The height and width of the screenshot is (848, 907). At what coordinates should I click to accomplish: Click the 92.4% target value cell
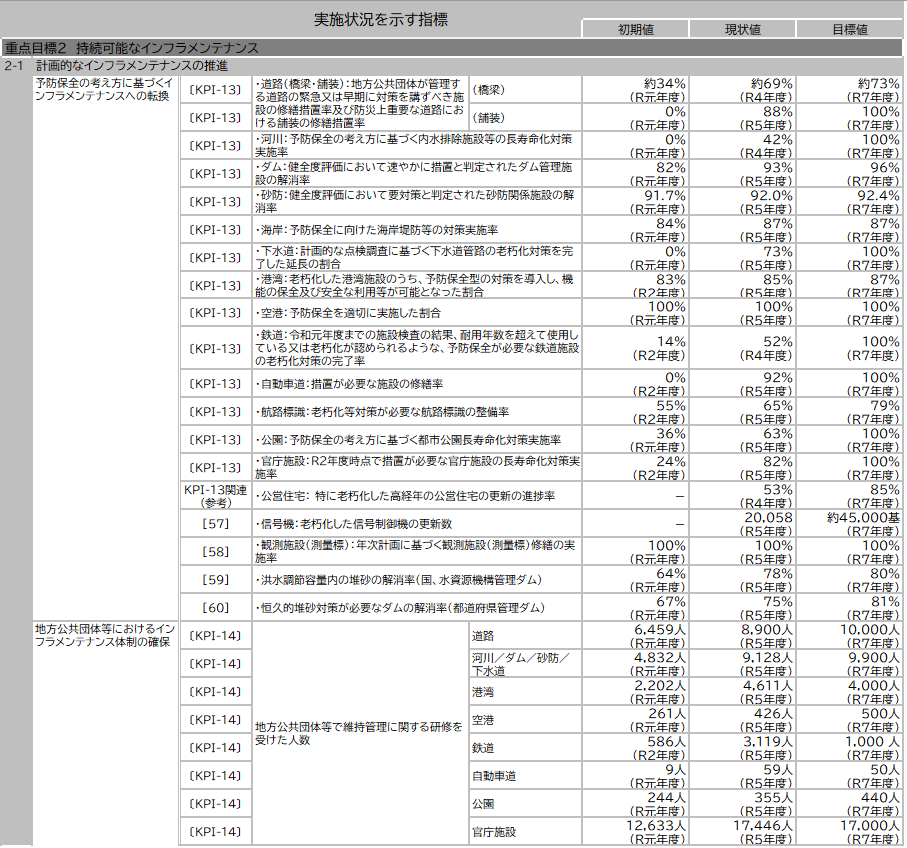coord(849,201)
